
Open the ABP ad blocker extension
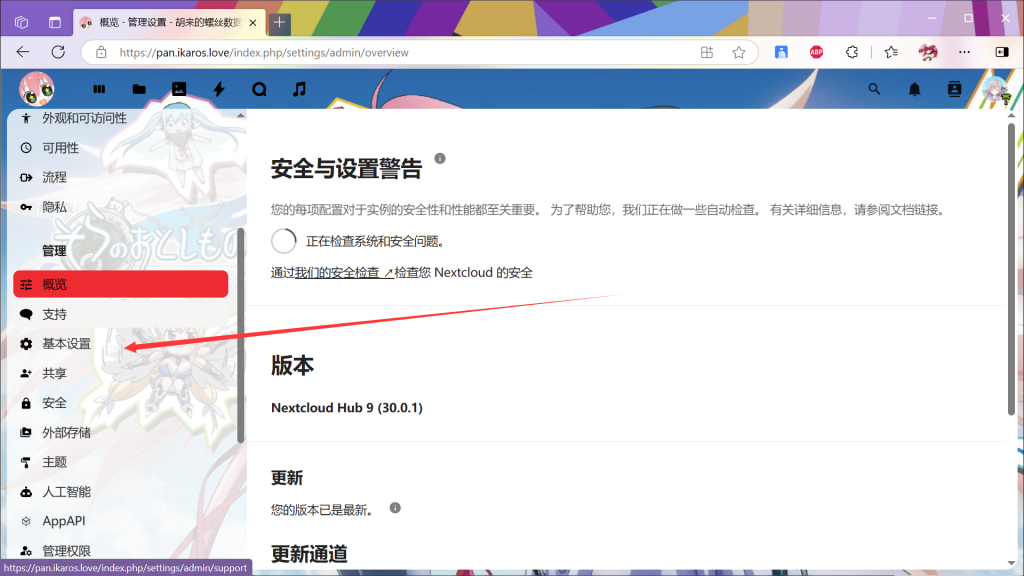click(816, 52)
